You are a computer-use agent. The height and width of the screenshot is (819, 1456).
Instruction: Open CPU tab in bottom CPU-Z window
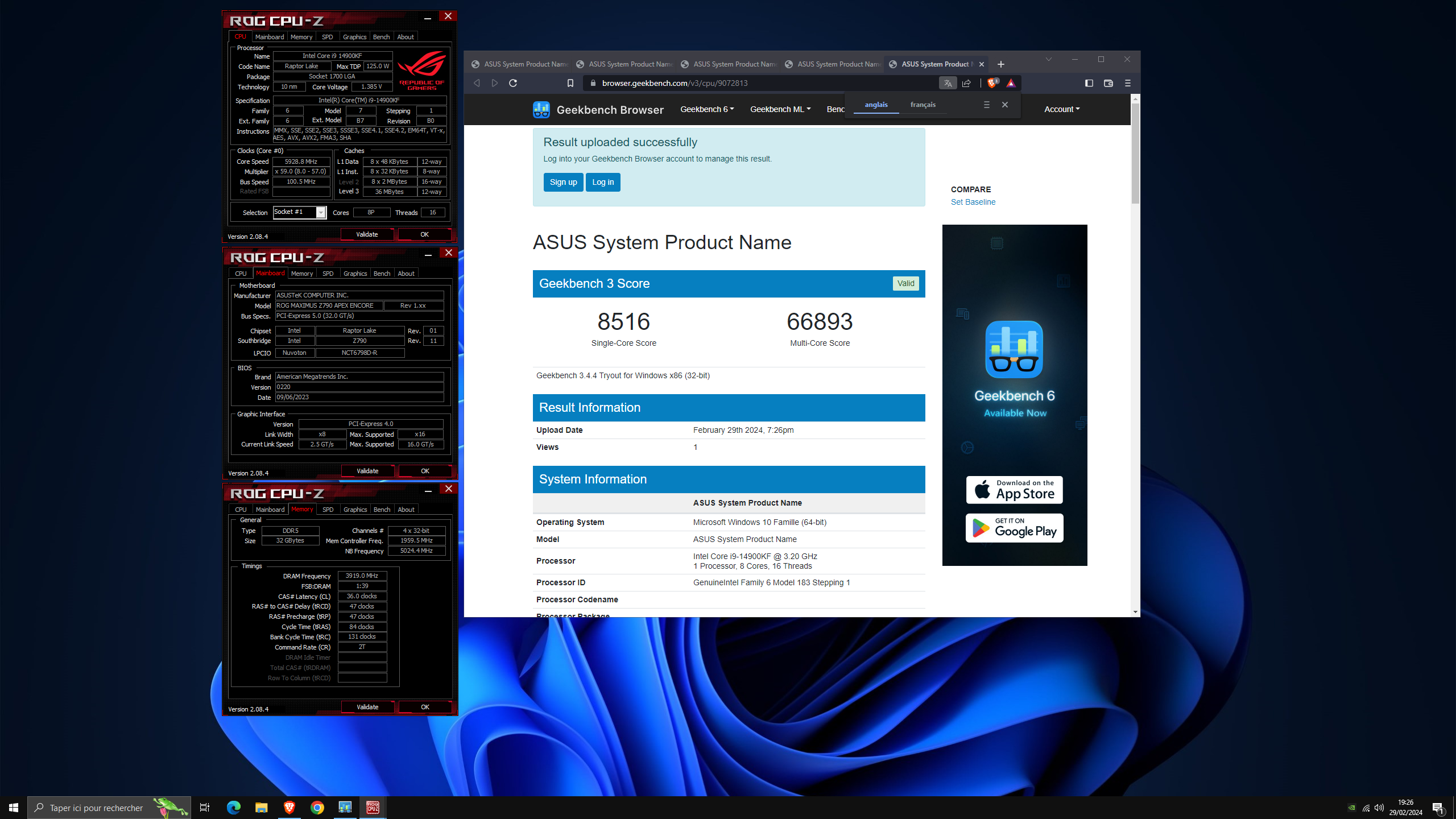point(241,510)
